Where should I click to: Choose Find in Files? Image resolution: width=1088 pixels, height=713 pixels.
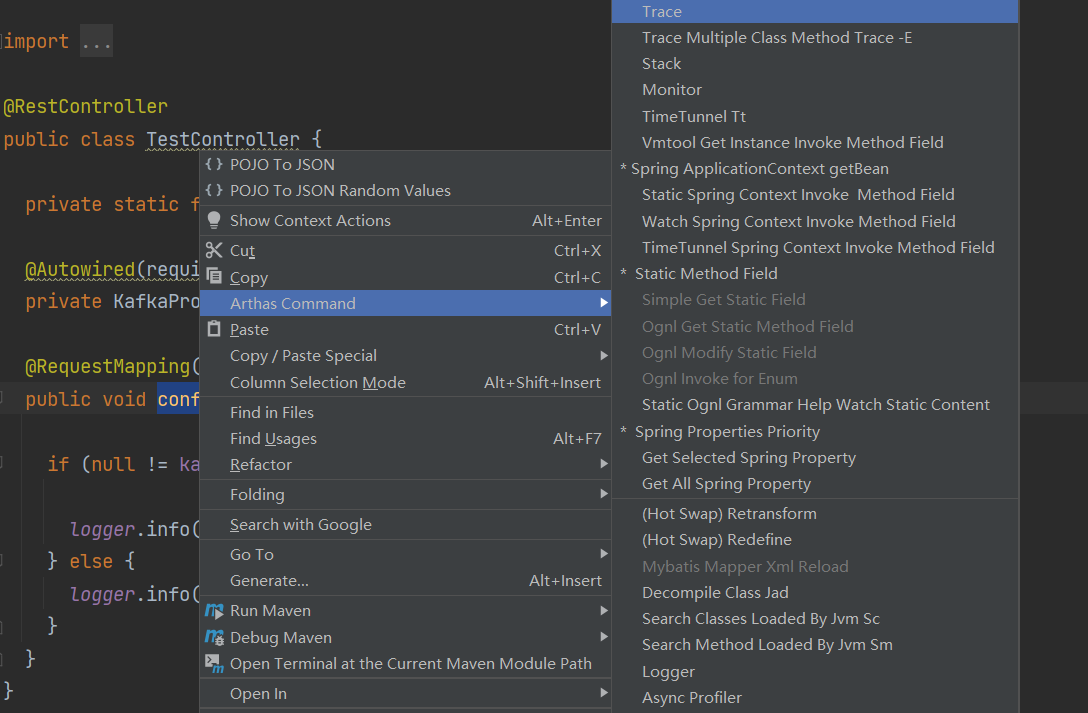coord(405,412)
